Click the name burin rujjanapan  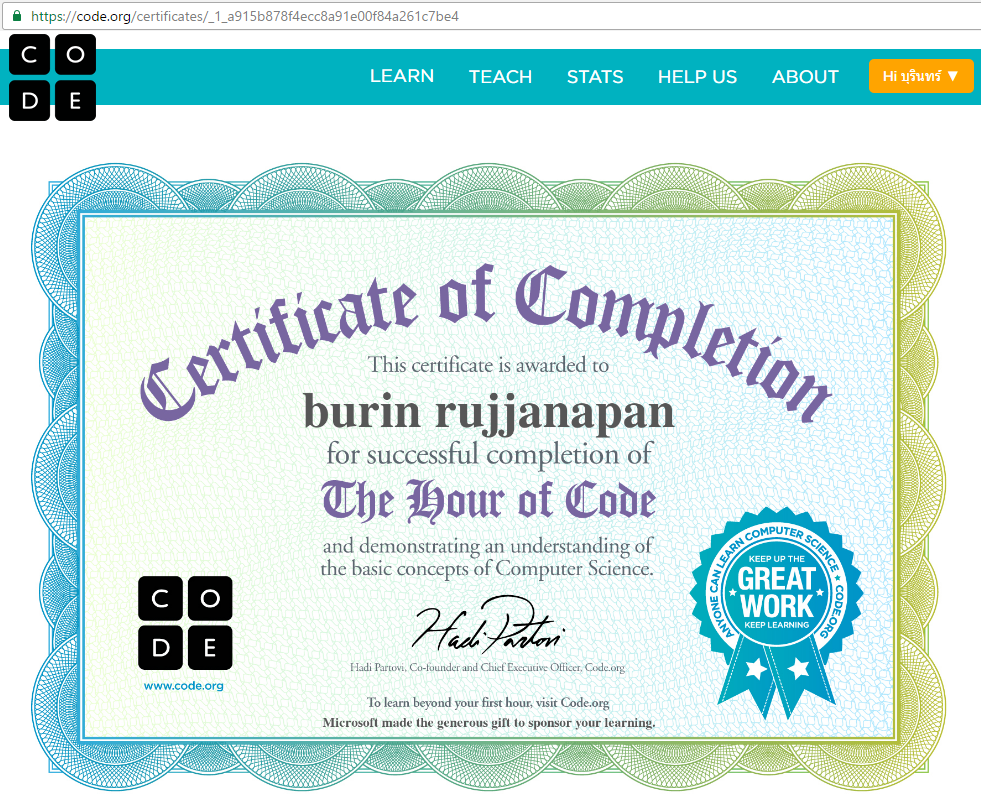[x=488, y=410]
